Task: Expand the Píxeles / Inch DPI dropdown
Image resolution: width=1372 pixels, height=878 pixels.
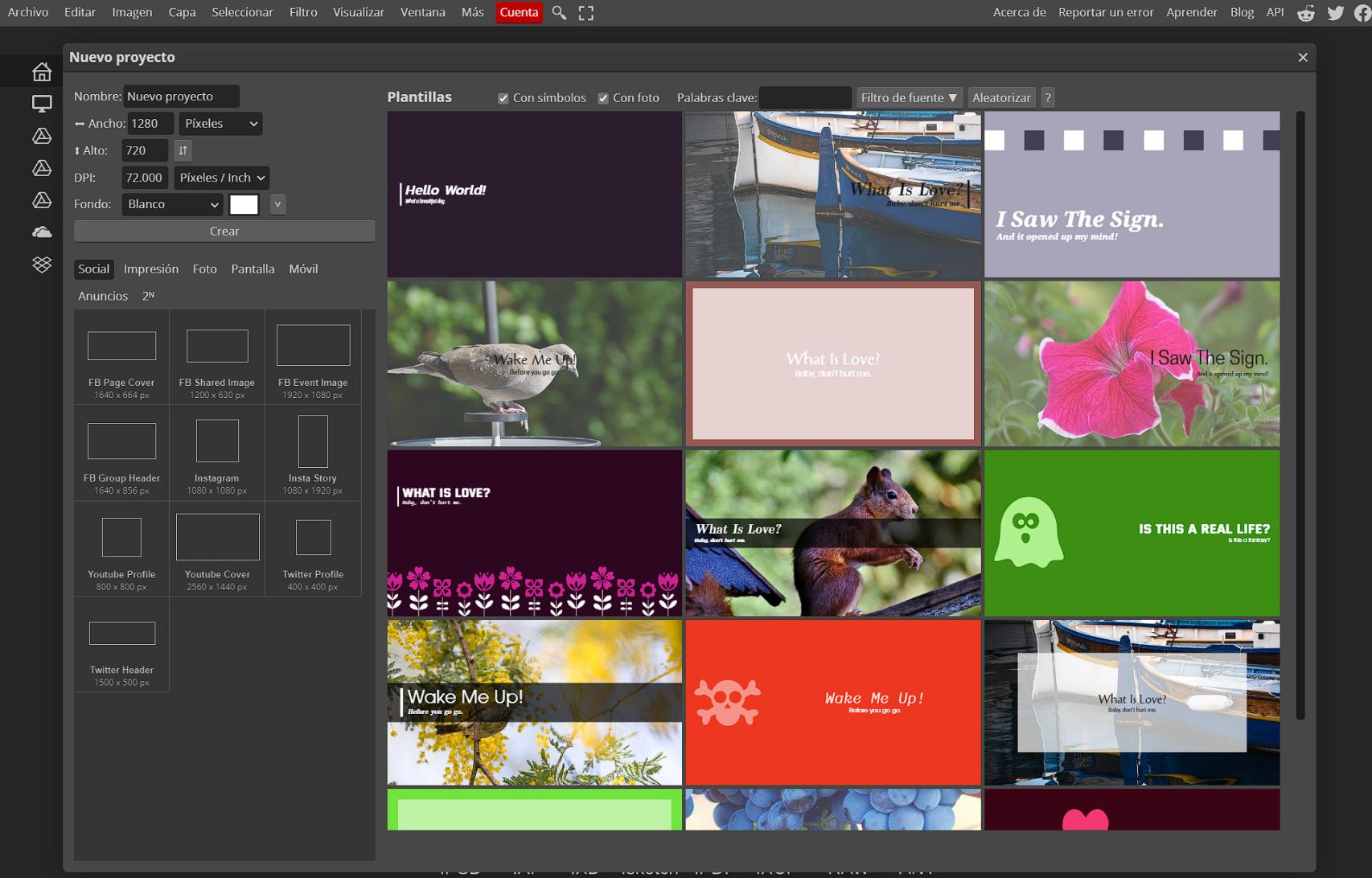Action: (222, 178)
